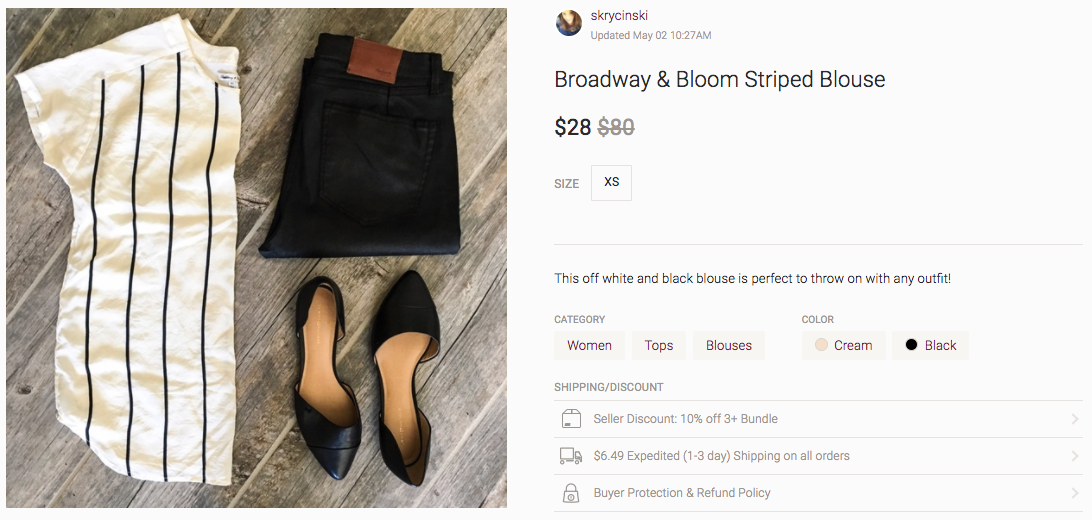1092x520 pixels.
Task: Open the Tops category tag
Action: 659,345
